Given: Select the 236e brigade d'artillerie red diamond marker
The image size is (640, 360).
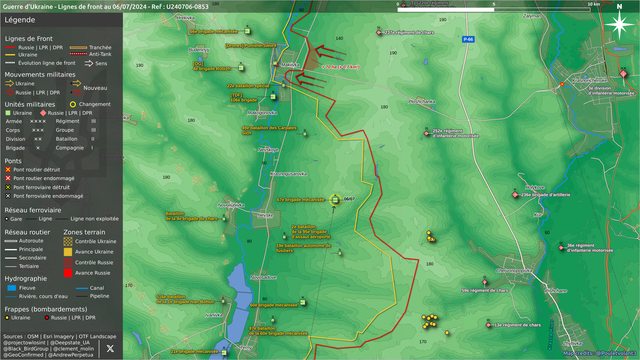Looking at the screenshot, I should click(515, 195).
